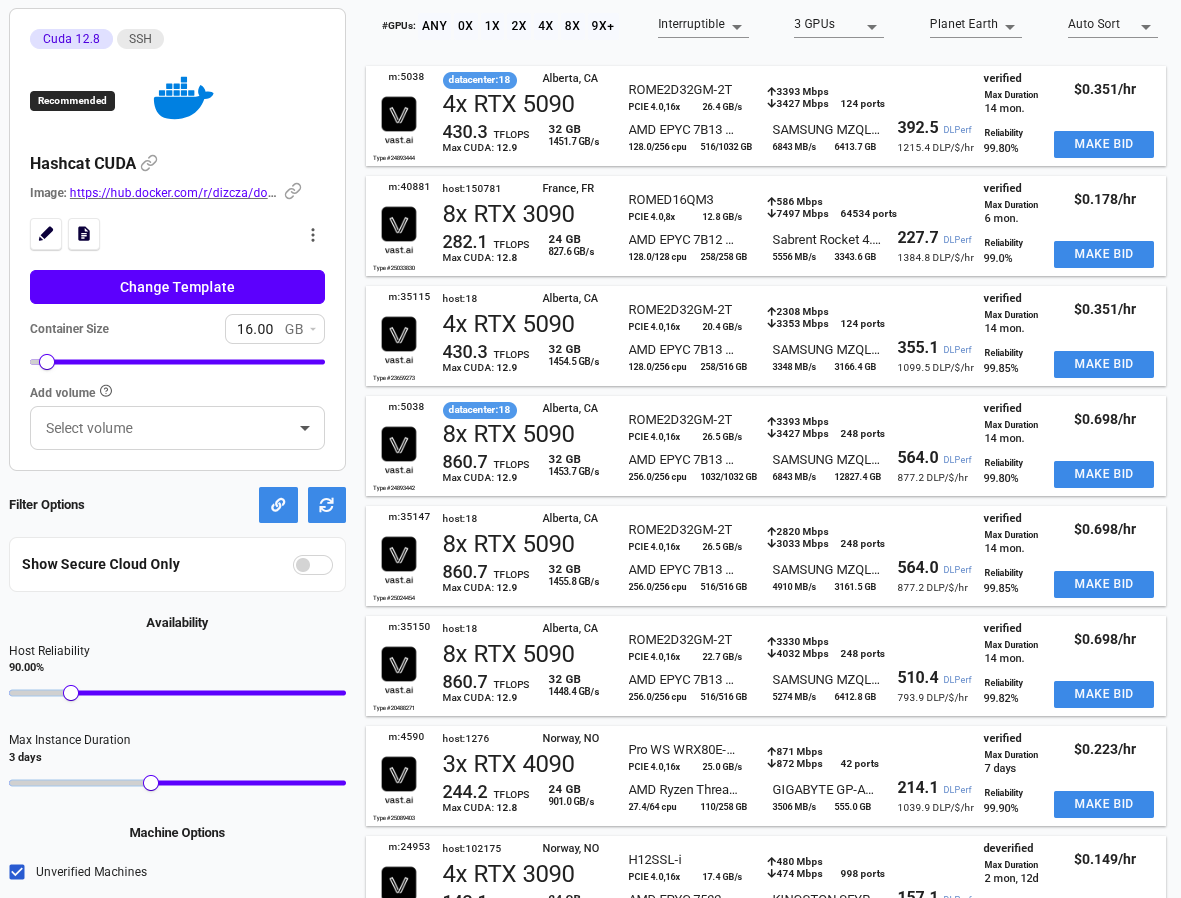This screenshot has height=898, width=1181.
Task: Select the 1X GPU count filter
Action: [x=492, y=26]
